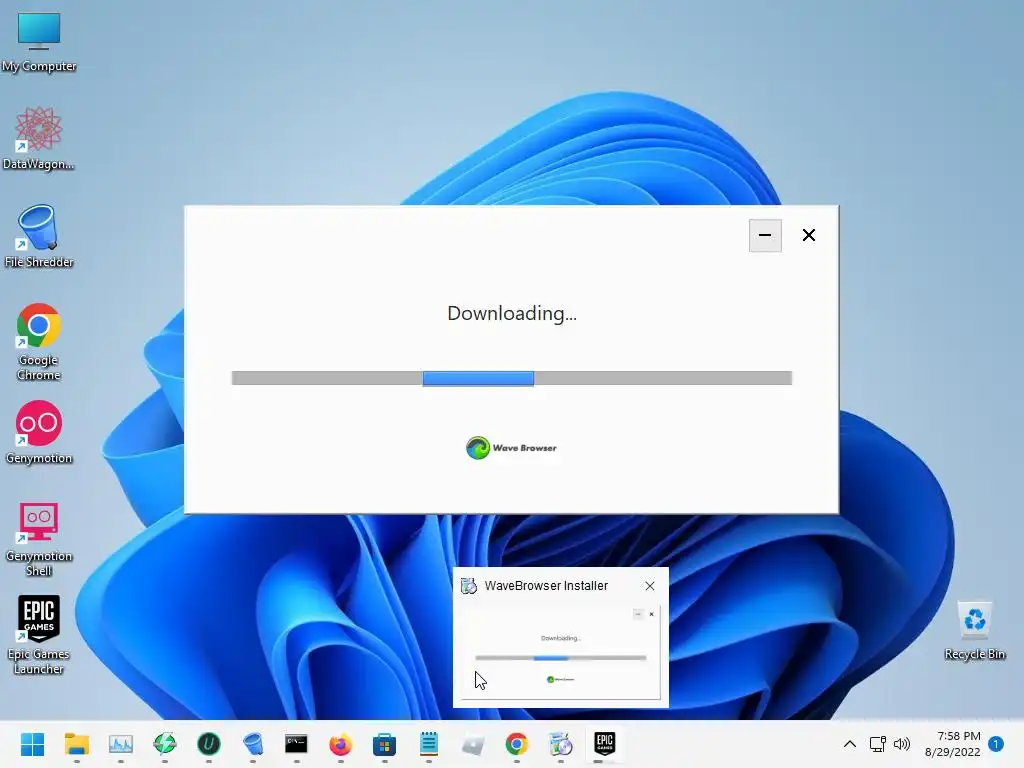The width and height of the screenshot is (1024, 768).
Task: Launch the DataWagon desktop shortcut
Action: coord(39,138)
